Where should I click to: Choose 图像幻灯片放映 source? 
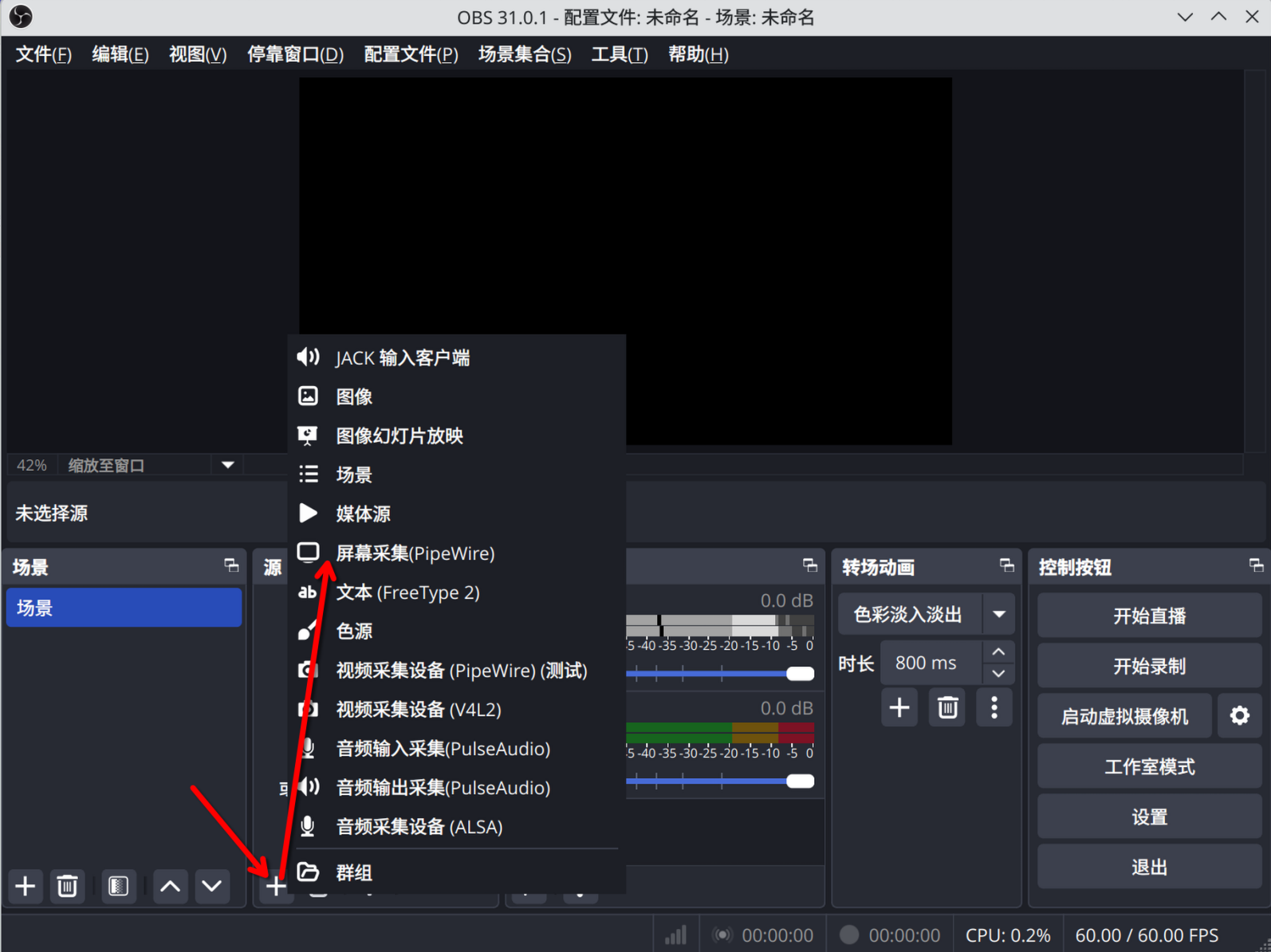click(456, 436)
